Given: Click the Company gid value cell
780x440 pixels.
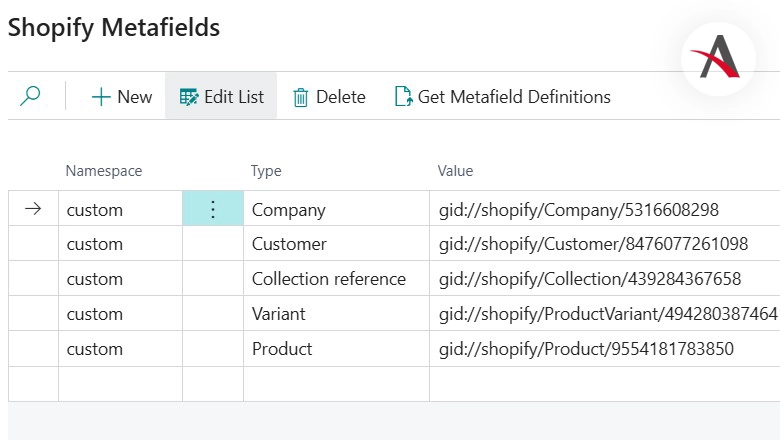Looking at the screenshot, I should click(579, 210).
